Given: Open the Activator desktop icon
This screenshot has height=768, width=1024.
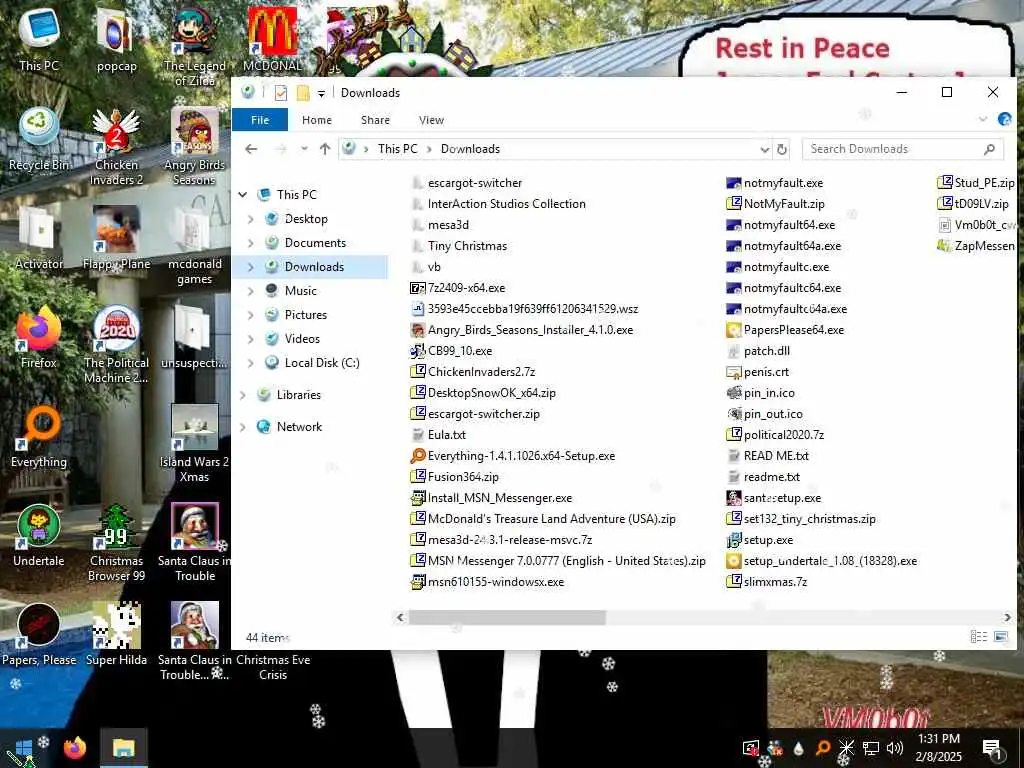Looking at the screenshot, I should click(39, 238).
